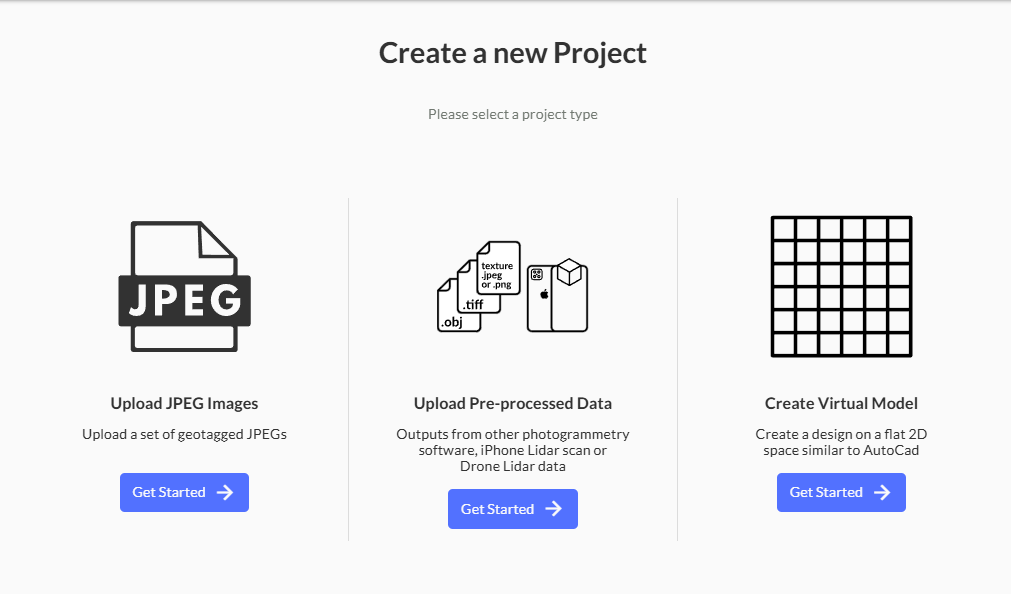Viewport: 1011px width, 594px height.
Task: Click the JPEG file icon
Action: tap(184, 287)
